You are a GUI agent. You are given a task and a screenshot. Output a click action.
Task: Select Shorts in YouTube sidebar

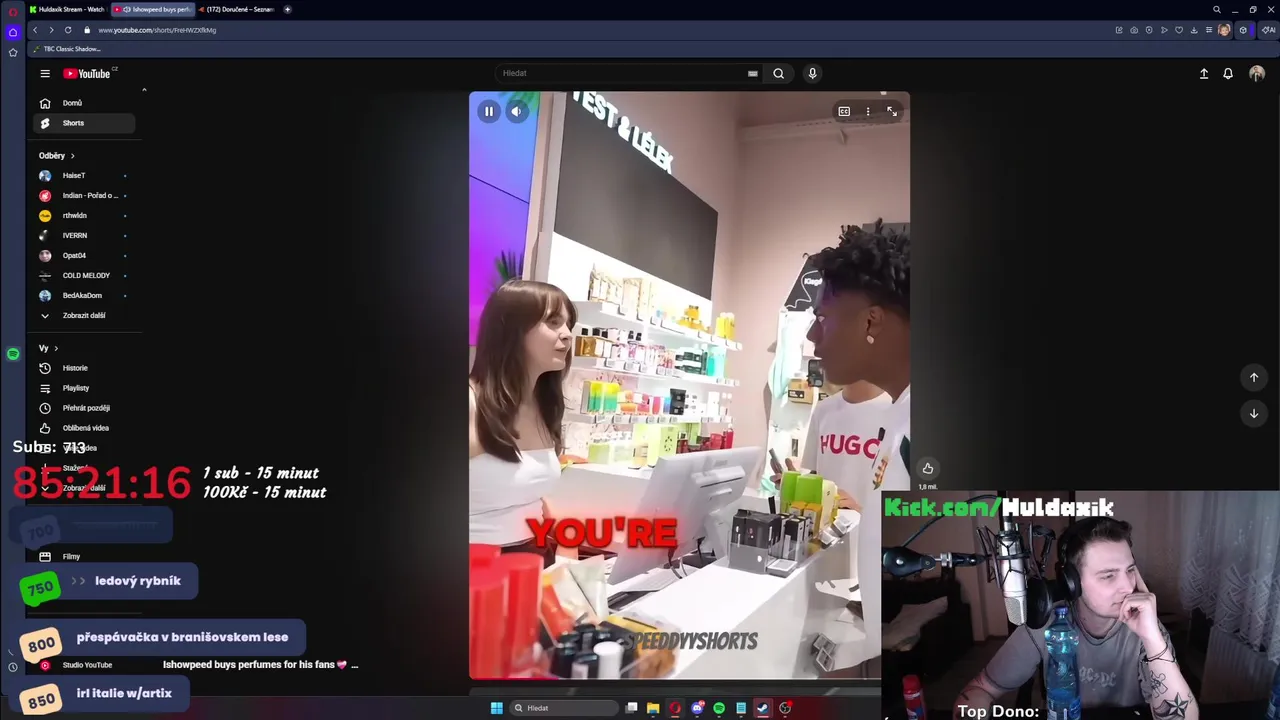pos(84,123)
